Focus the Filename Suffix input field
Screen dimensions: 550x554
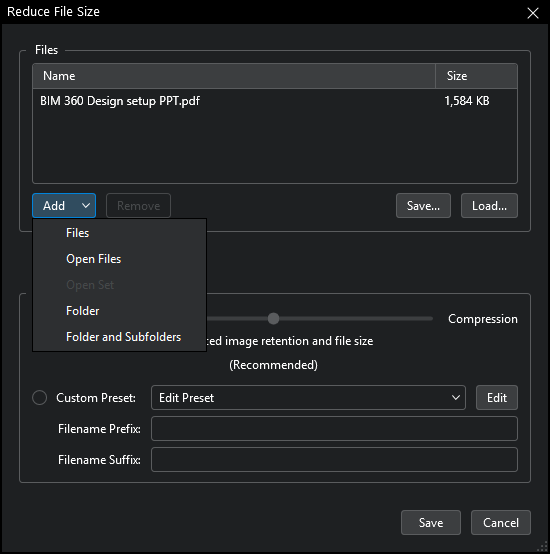334,459
